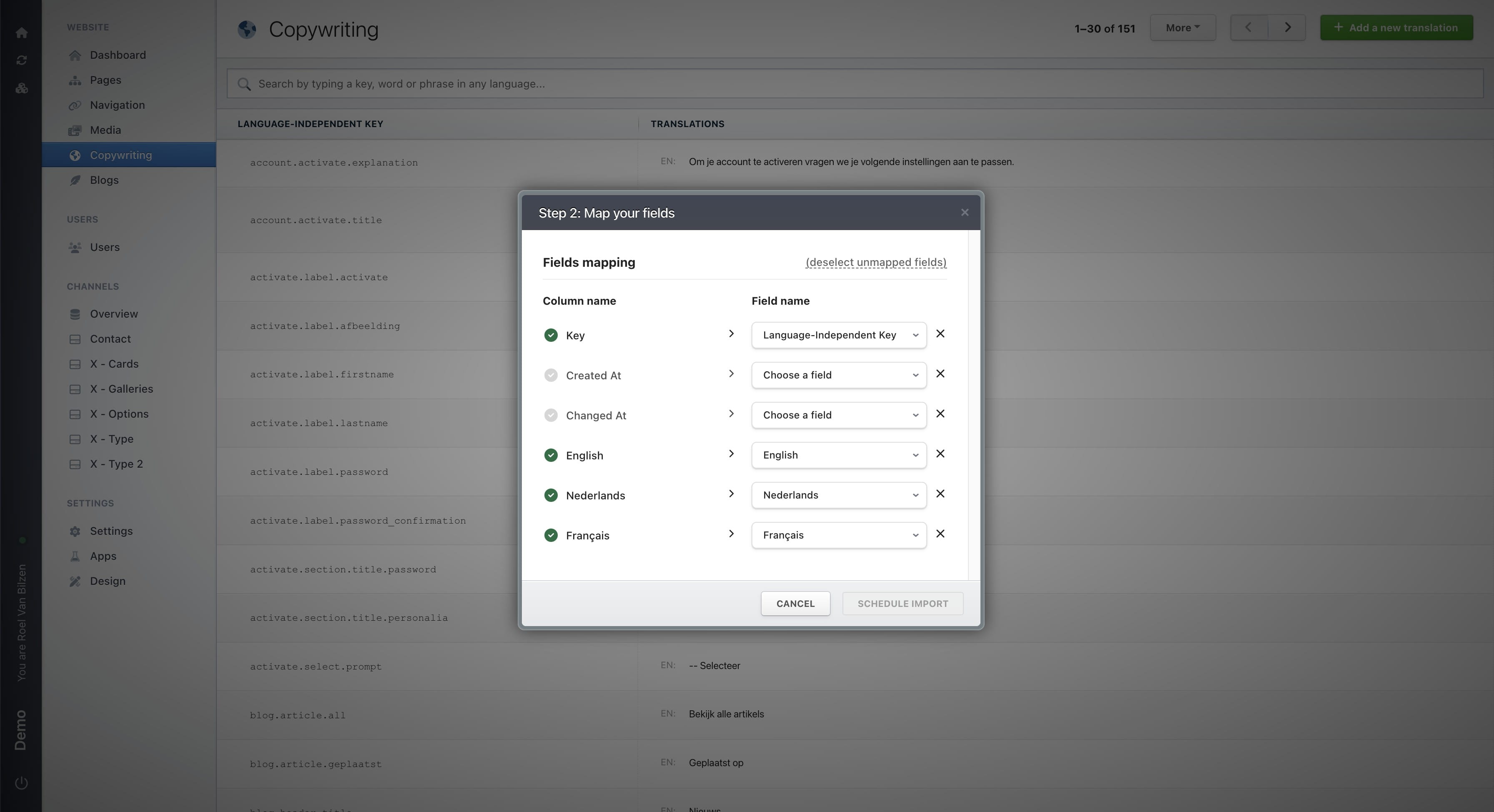Image resolution: width=1494 pixels, height=812 pixels.
Task: Toggle the green checkmark next to Created At
Action: tap(551, 375)
